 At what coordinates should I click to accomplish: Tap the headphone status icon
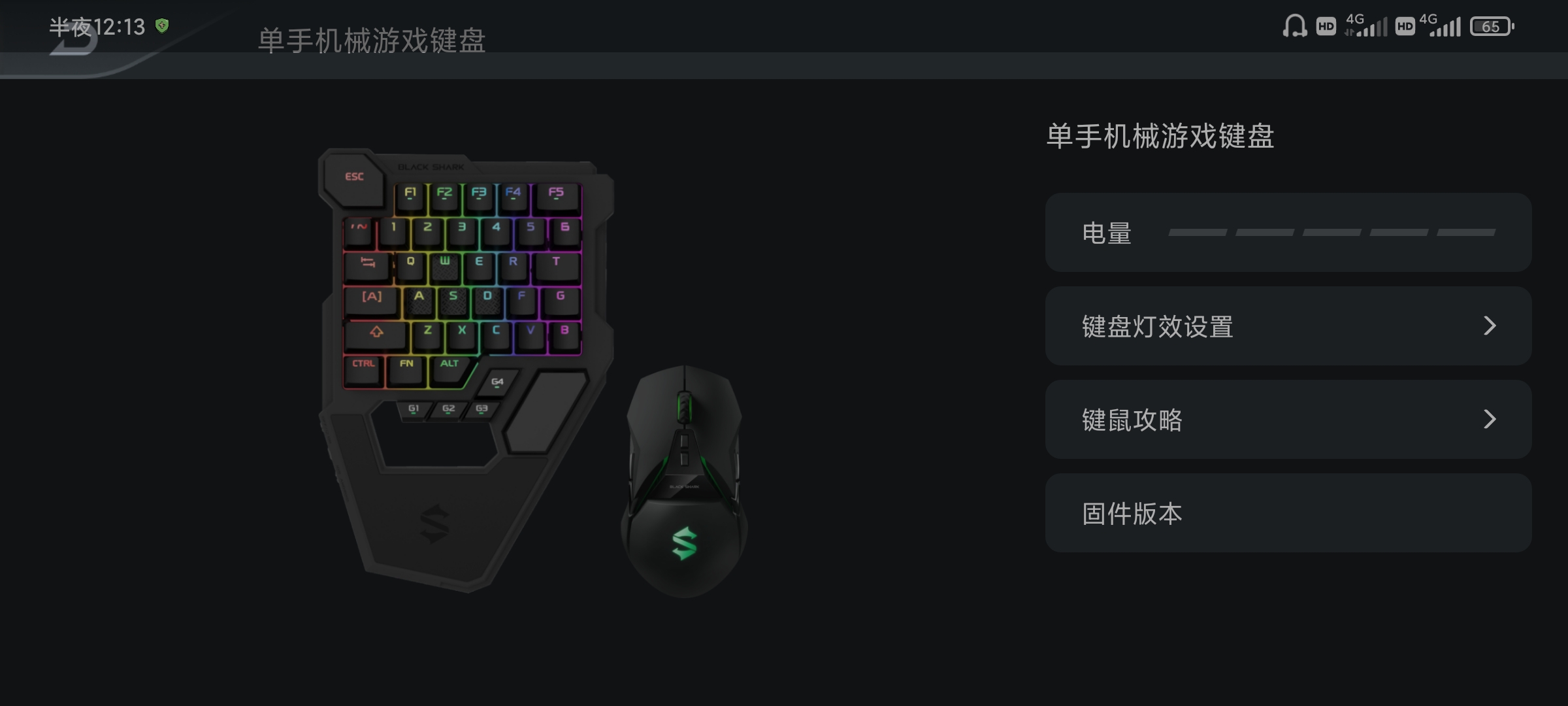pyautogui.click(x=1294, y=26)
